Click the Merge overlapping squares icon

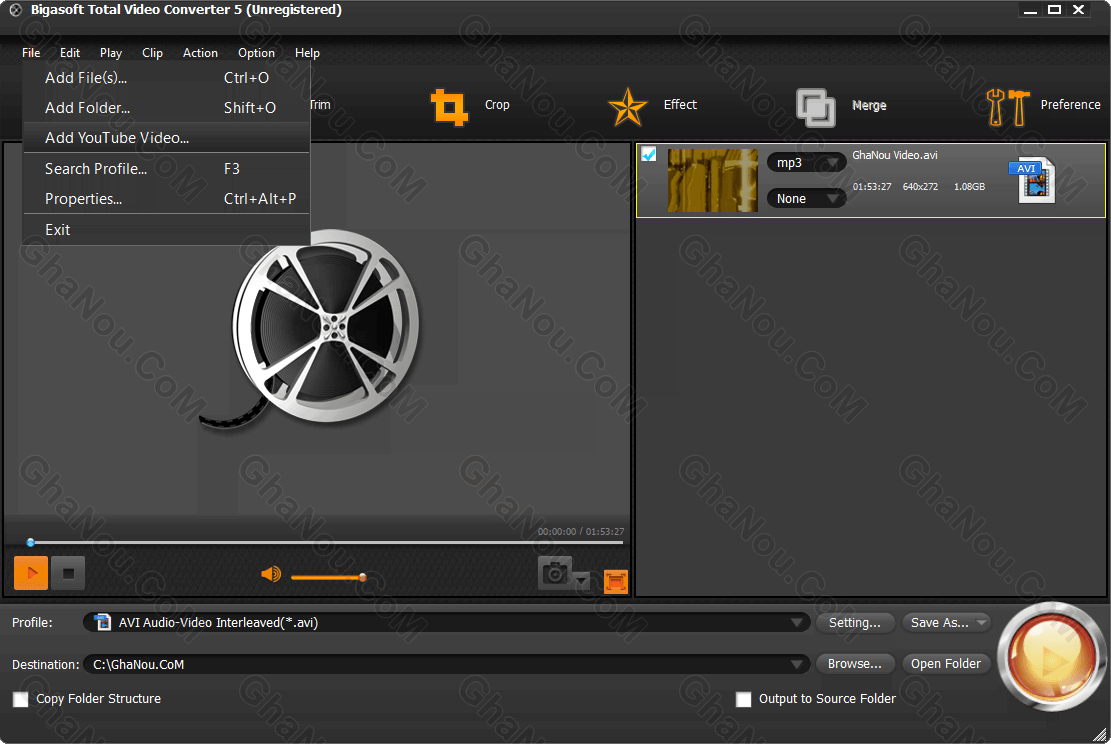(x=816, y=108)
